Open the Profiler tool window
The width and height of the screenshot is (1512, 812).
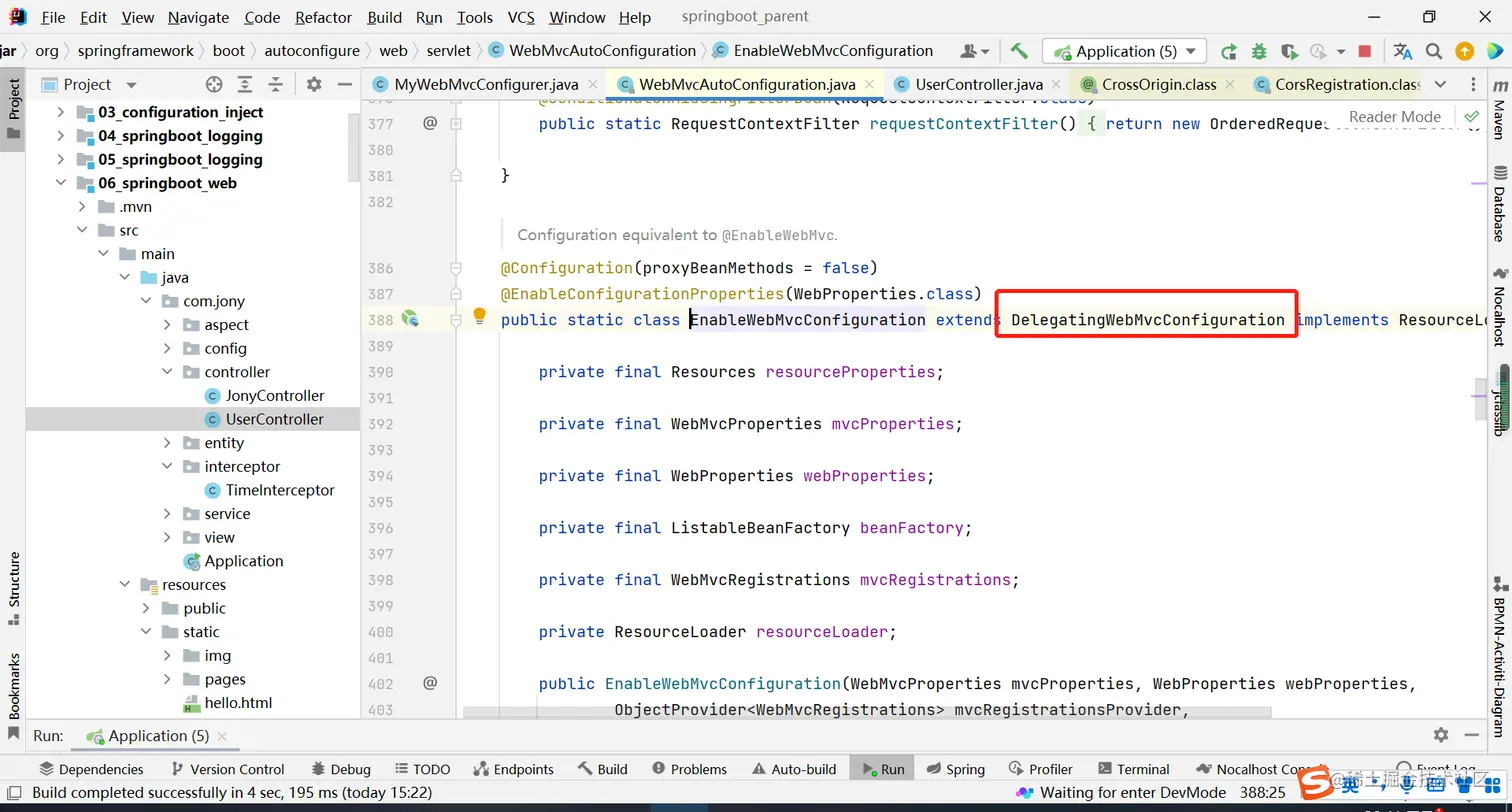coord(1040,769)
